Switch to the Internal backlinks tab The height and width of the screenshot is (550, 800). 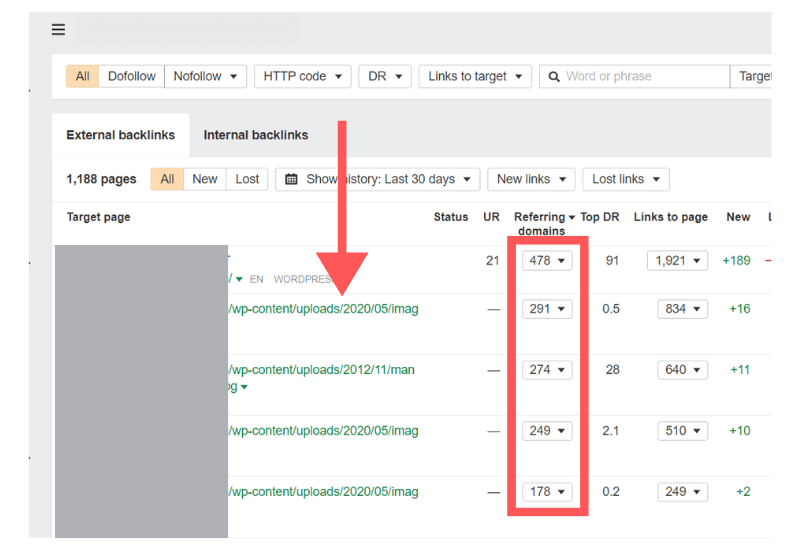[256, 135]
